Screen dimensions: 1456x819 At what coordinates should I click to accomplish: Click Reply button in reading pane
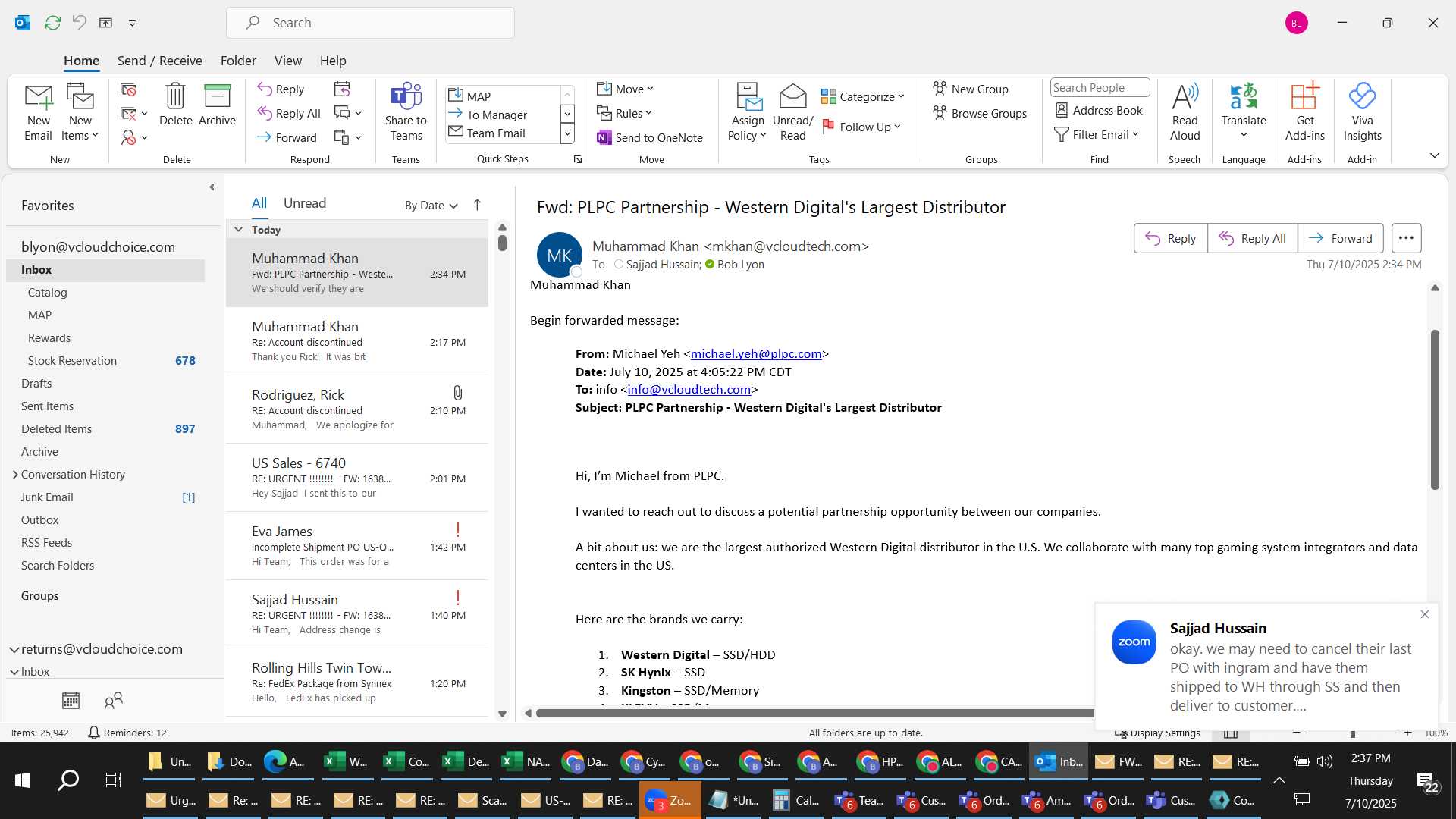coord(1170,238)
